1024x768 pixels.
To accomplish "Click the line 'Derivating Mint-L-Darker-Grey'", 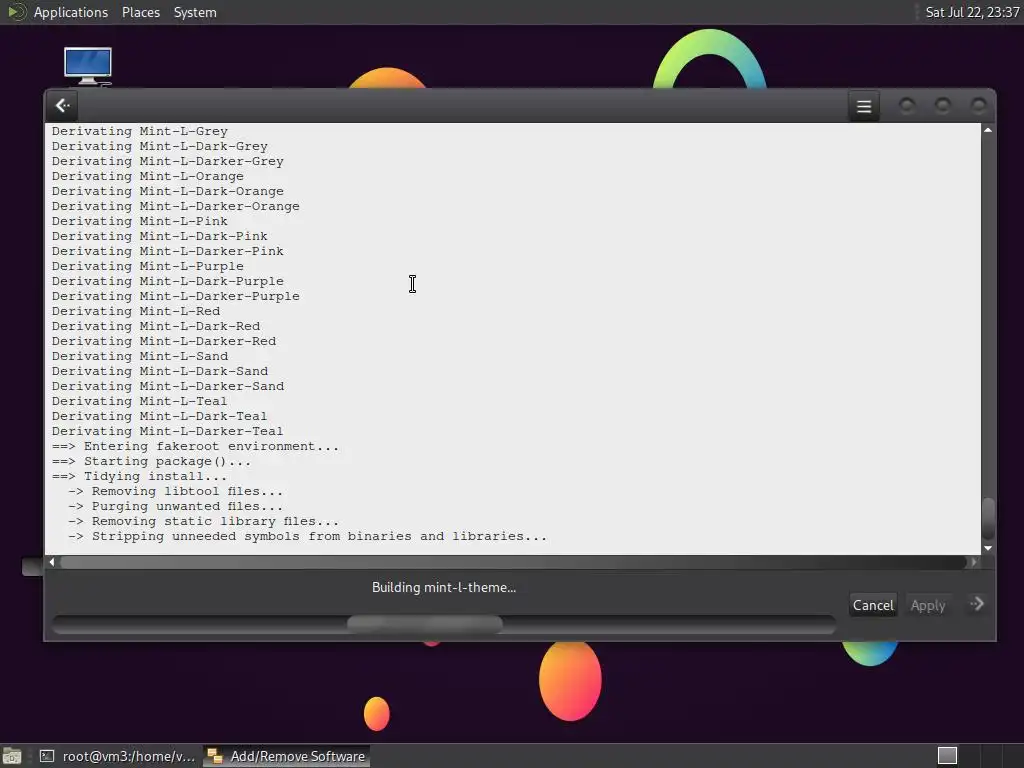I will click(x=168, y=161).
